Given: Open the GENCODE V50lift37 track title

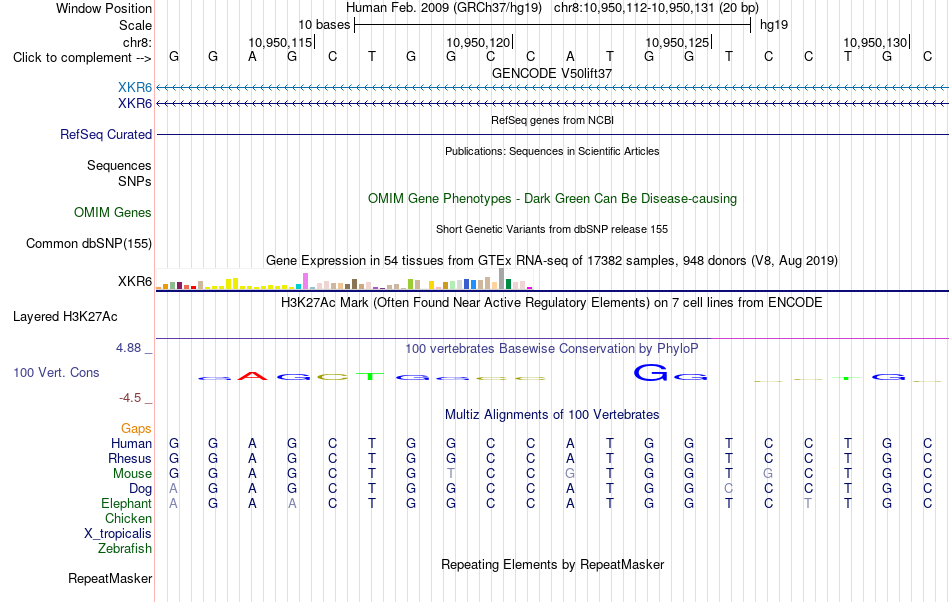Looking at the screenshot, I should click(552, 73).
